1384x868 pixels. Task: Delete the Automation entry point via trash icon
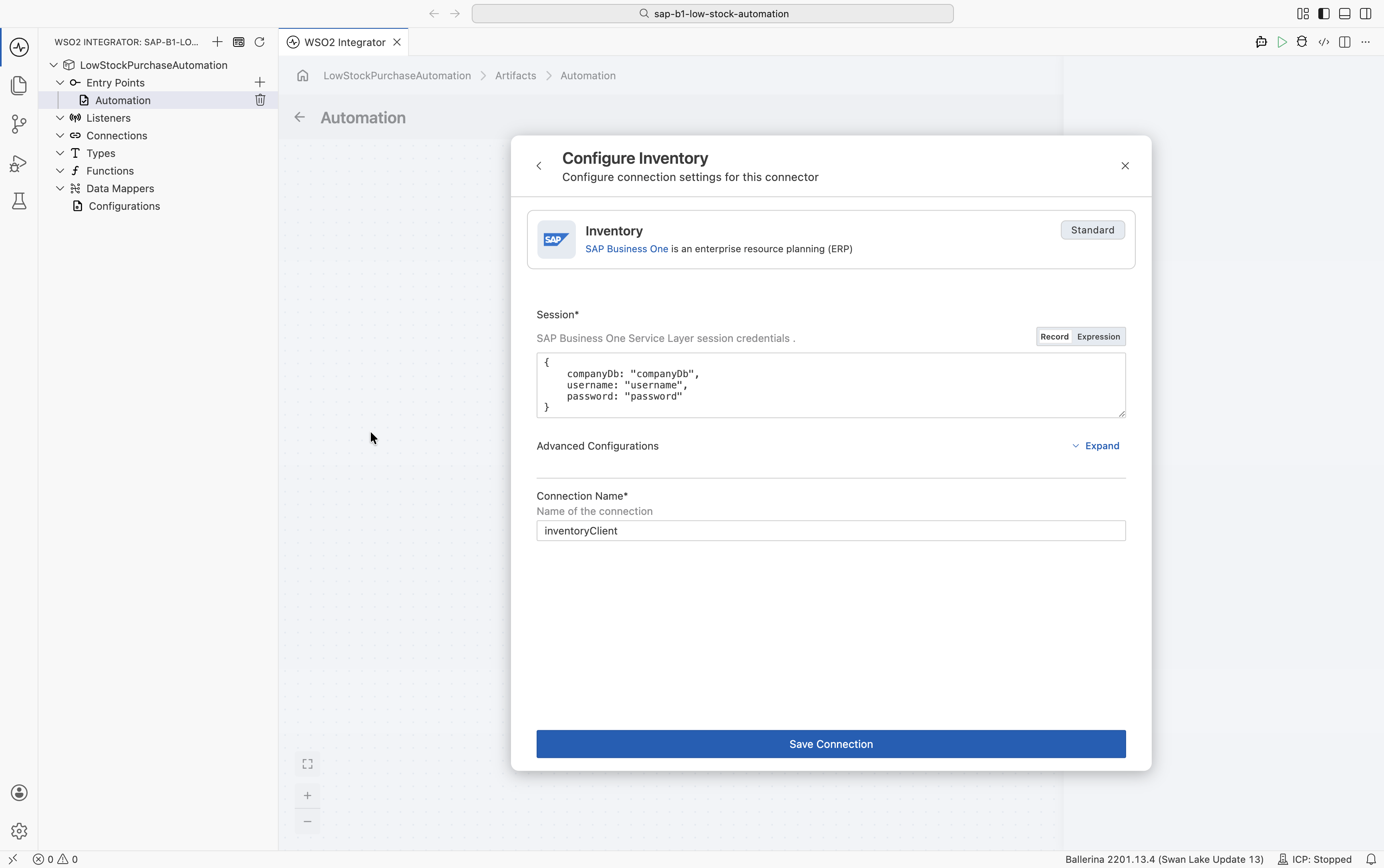260,100
